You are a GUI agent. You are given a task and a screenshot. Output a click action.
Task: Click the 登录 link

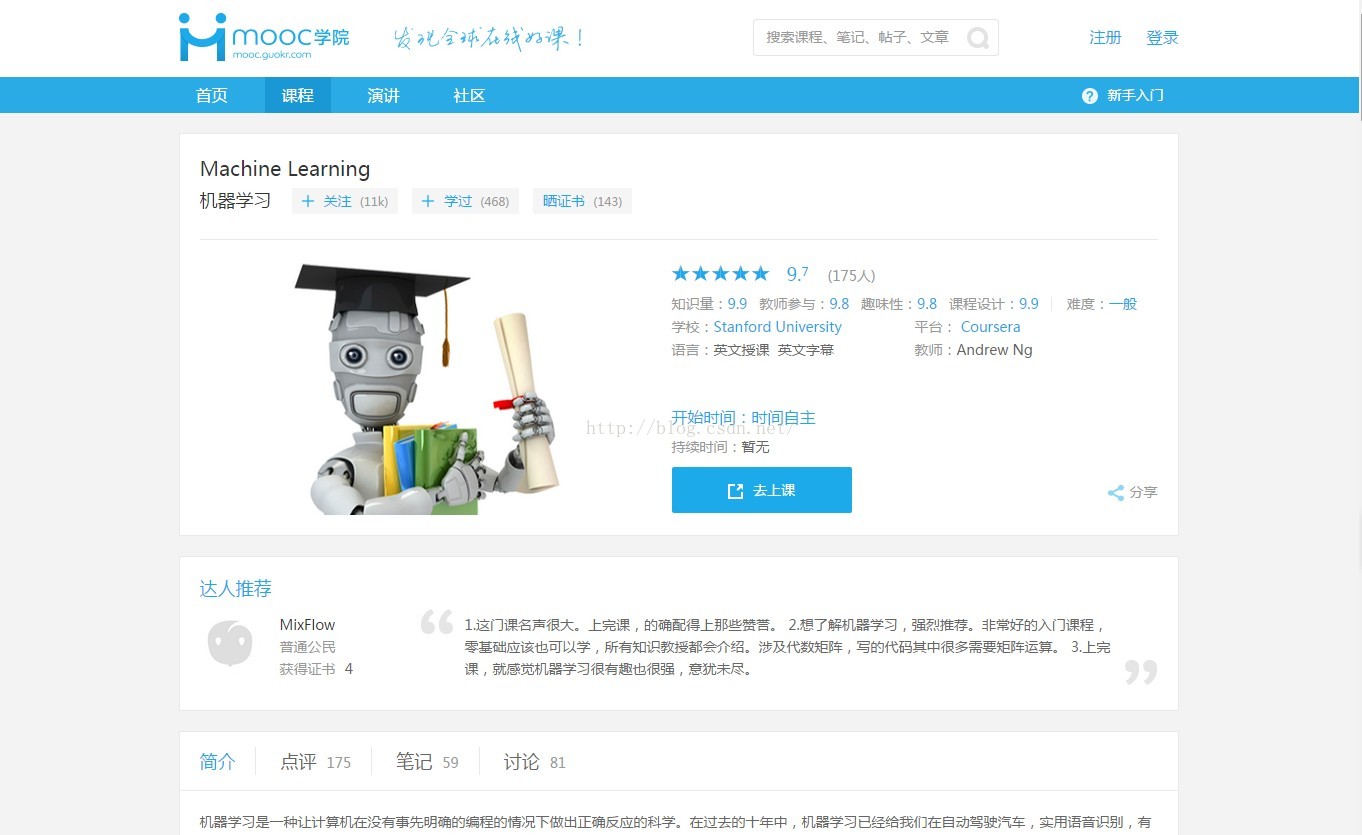point(1163,38)
